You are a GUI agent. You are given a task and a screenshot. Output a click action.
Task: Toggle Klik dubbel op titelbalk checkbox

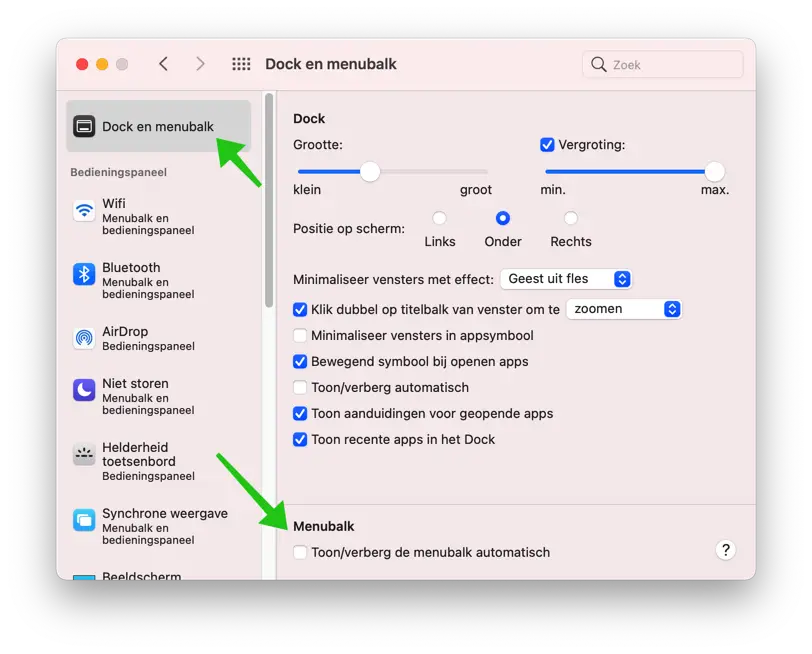[300, 310]
